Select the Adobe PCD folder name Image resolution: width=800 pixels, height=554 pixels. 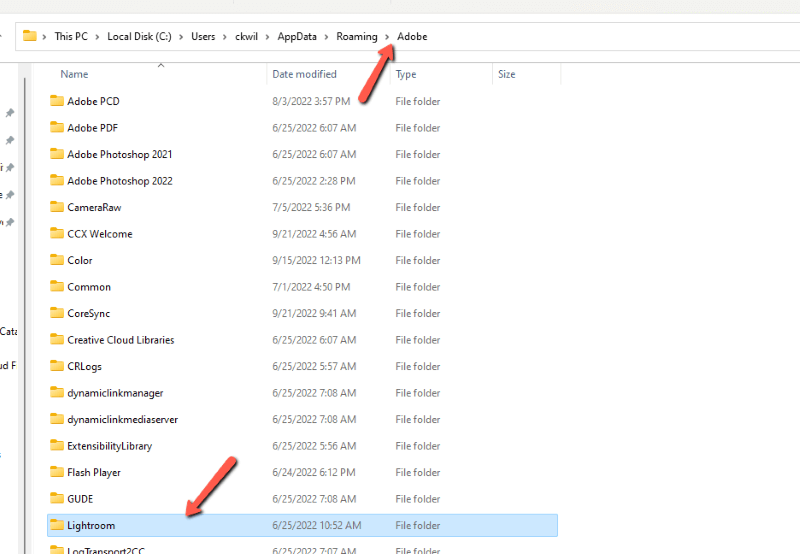tap(93, 101)
